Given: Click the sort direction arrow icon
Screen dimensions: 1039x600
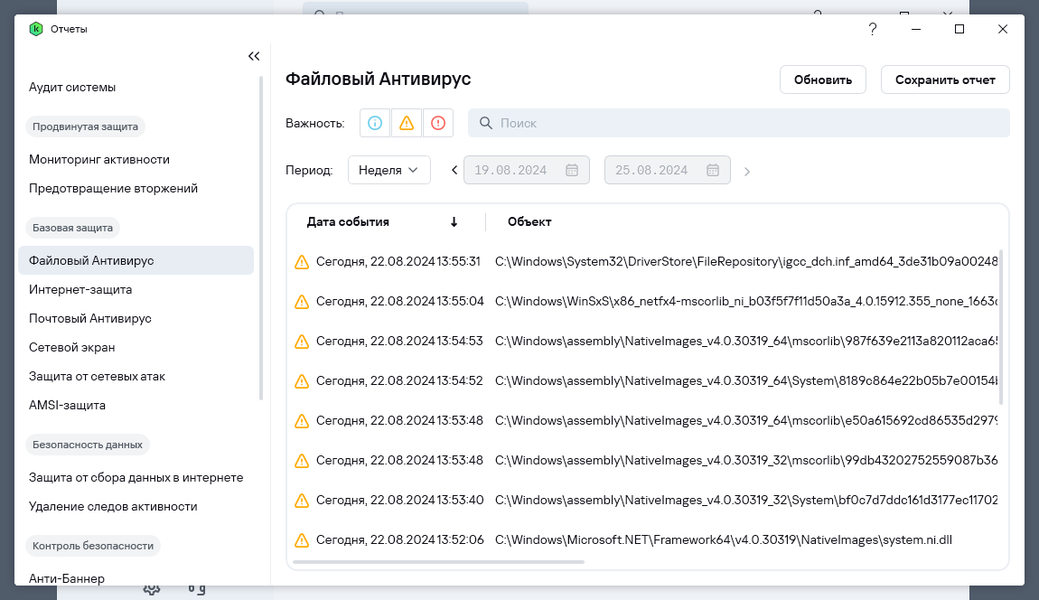Looking at the screenshot, I should 454,222.
